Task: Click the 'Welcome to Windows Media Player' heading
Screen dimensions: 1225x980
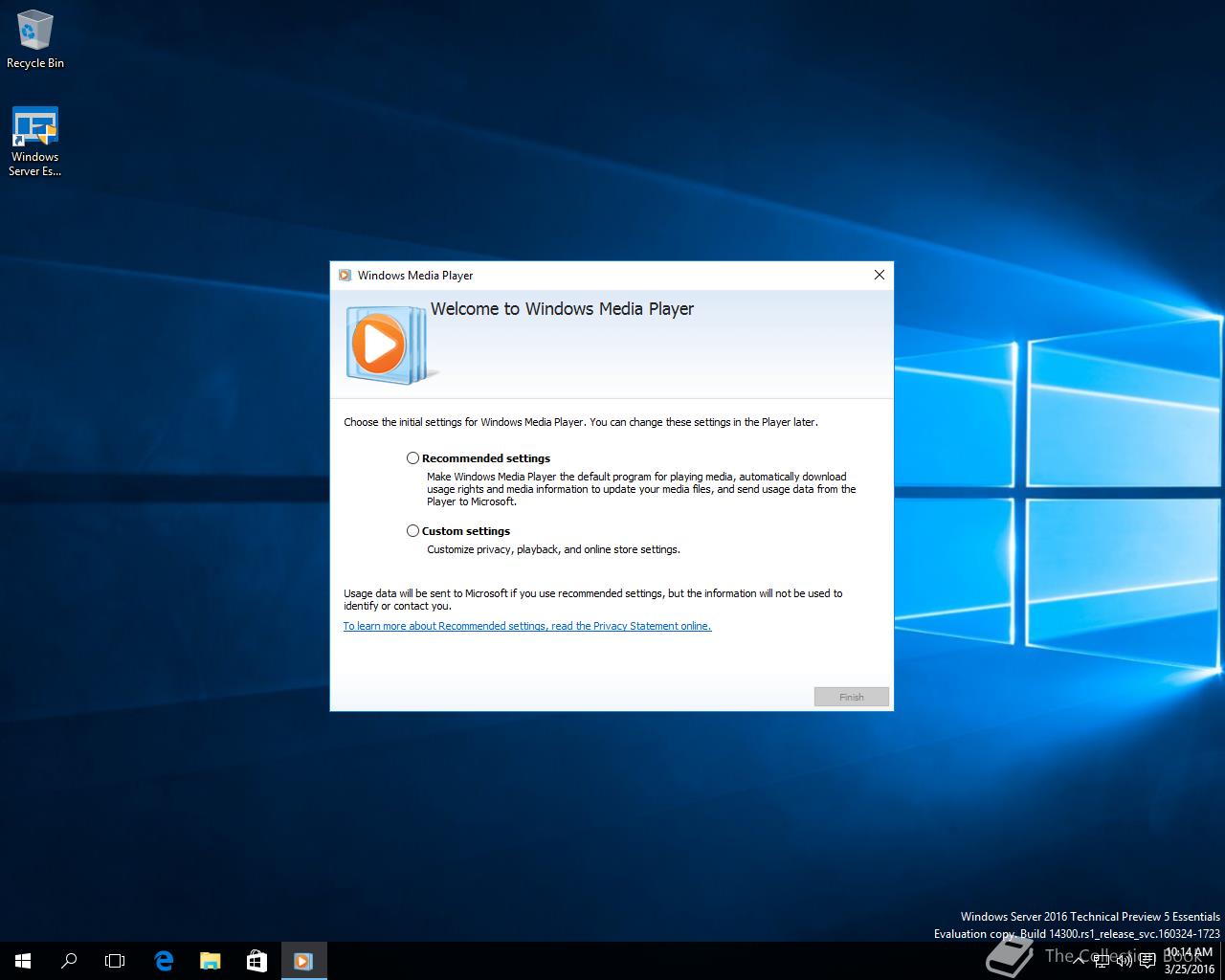Action: pos(562,309)
